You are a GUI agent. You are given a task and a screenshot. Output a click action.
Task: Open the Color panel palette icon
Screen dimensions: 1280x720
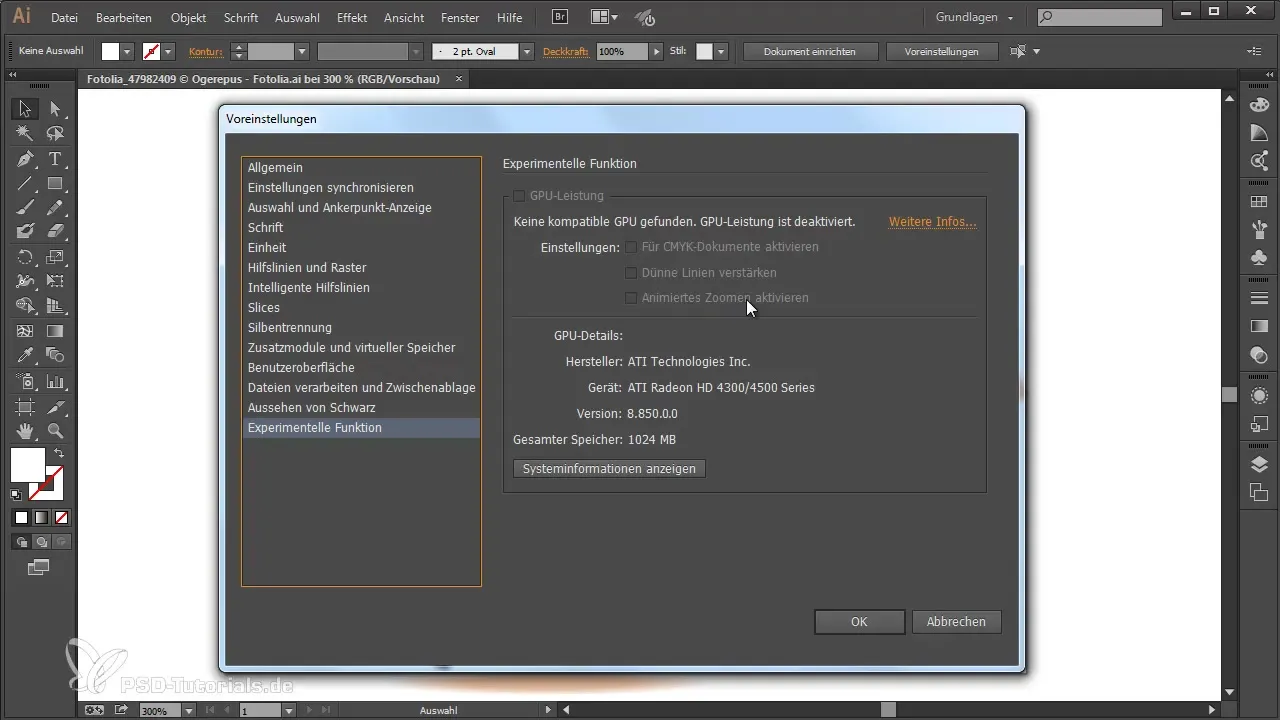pos(1260,107)
